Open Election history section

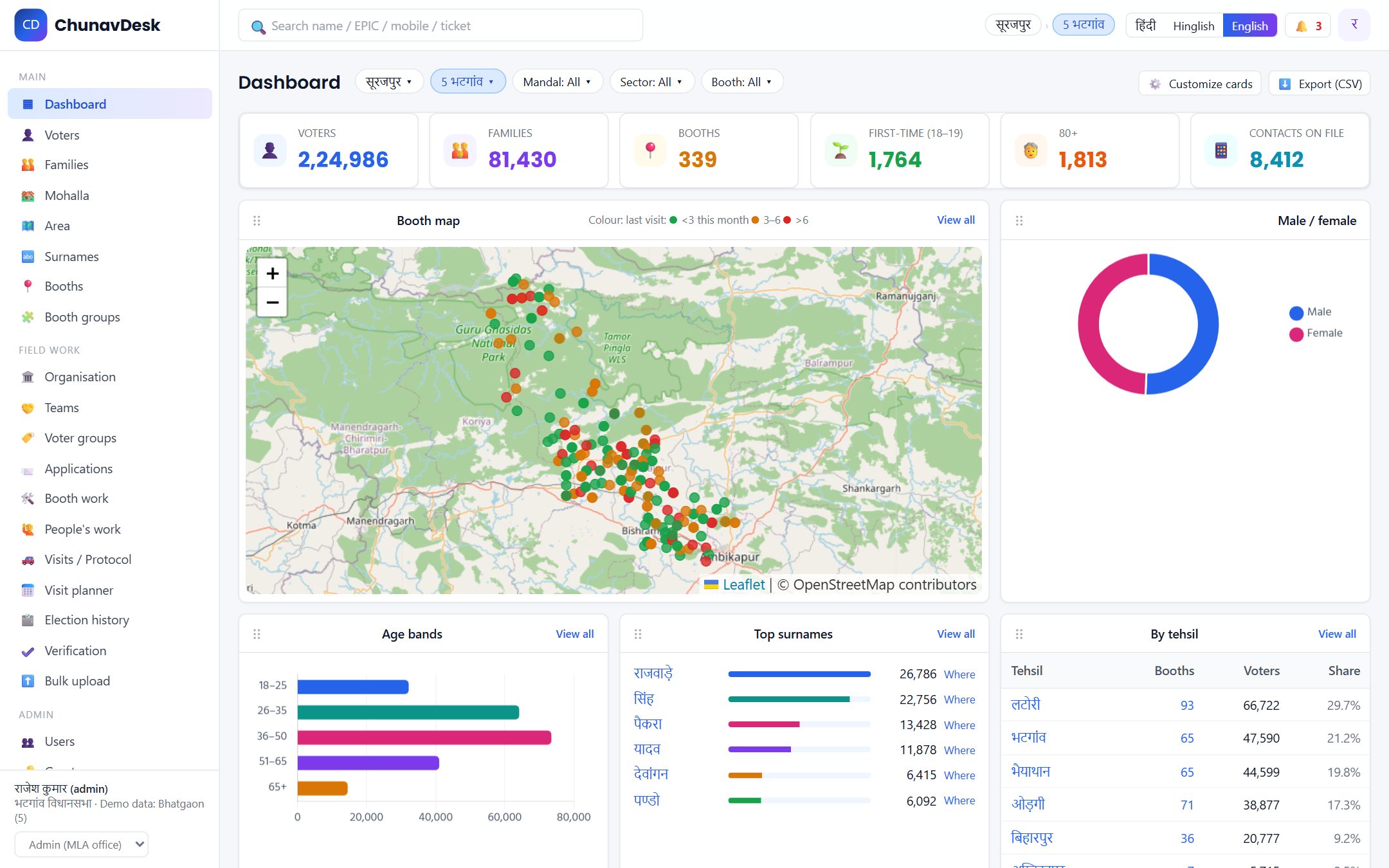[109, 620]
